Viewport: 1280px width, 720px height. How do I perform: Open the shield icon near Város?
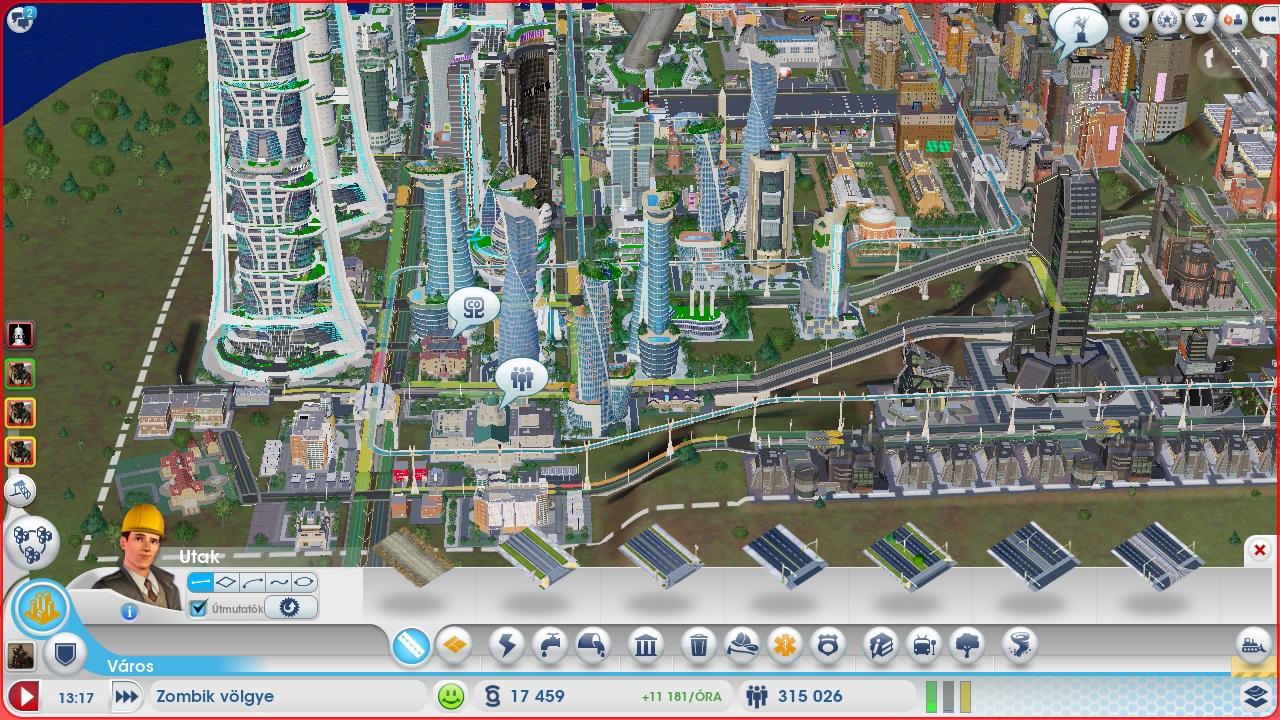[64, 654]
